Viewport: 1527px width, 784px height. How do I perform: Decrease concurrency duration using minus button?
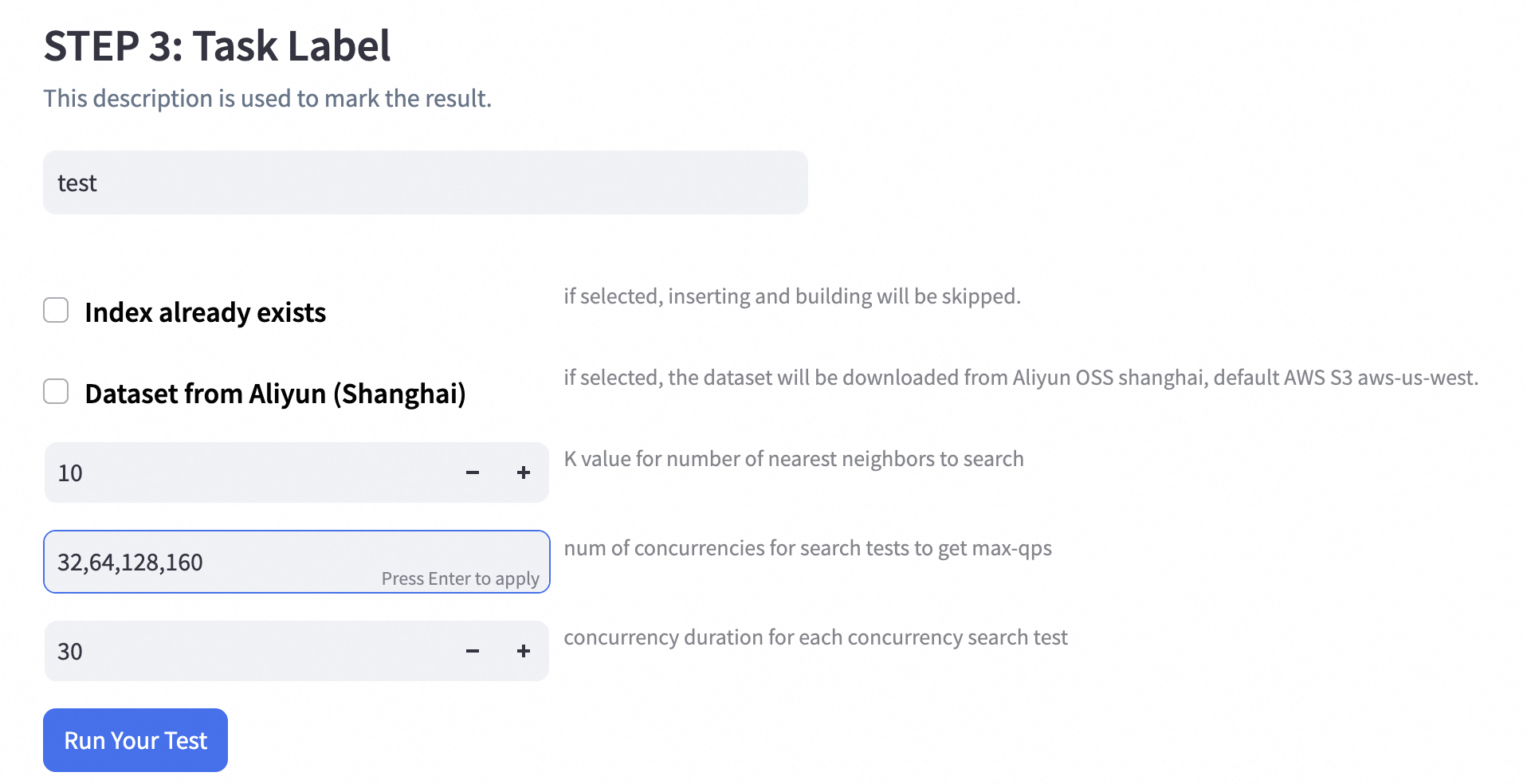tap(473, 651)
